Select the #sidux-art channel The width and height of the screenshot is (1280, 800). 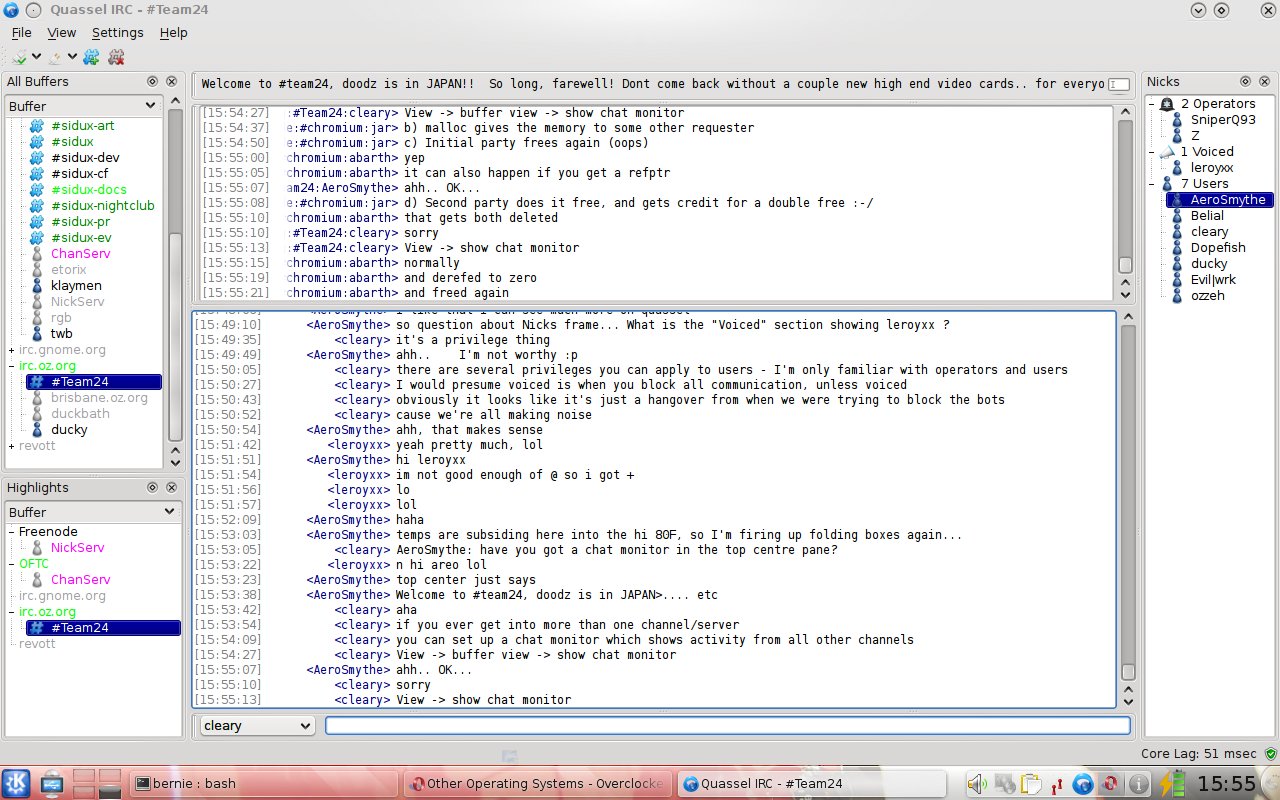click(82, 126)
